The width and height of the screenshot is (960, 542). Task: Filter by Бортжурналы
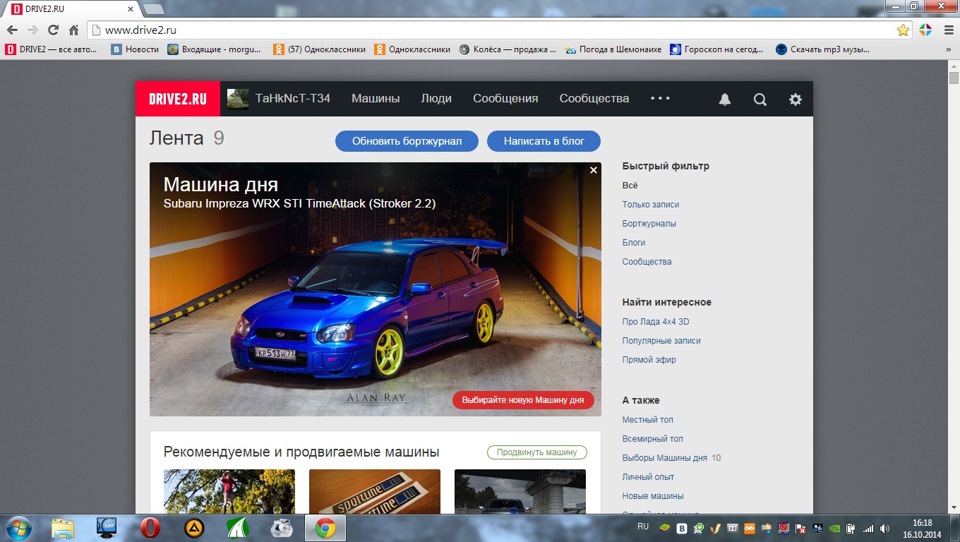649,224
